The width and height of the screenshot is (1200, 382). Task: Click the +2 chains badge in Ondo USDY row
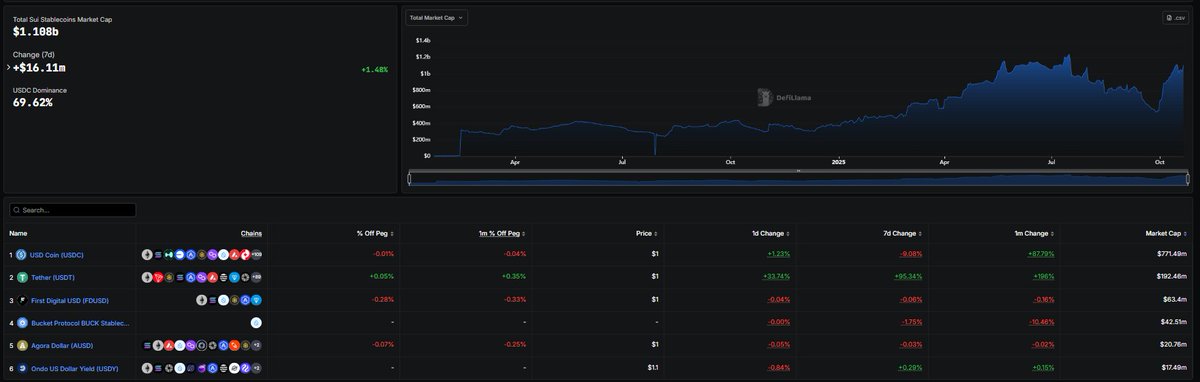click(x=257, y=368)
